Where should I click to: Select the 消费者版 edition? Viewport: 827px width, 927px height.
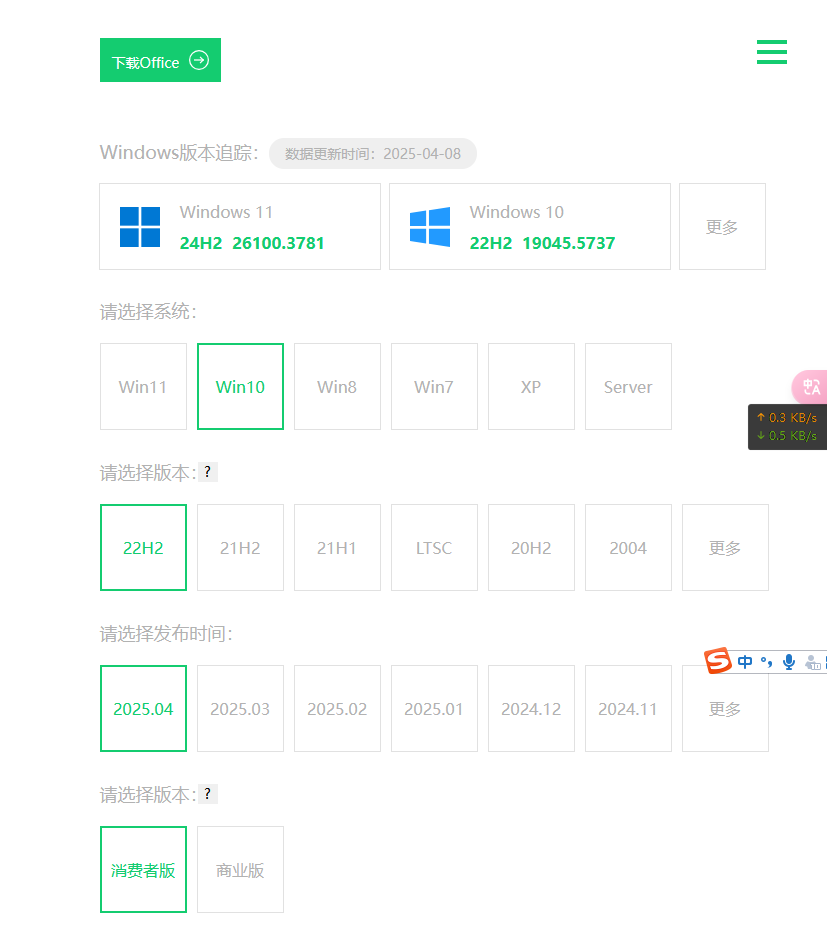(x=143, y=869)
